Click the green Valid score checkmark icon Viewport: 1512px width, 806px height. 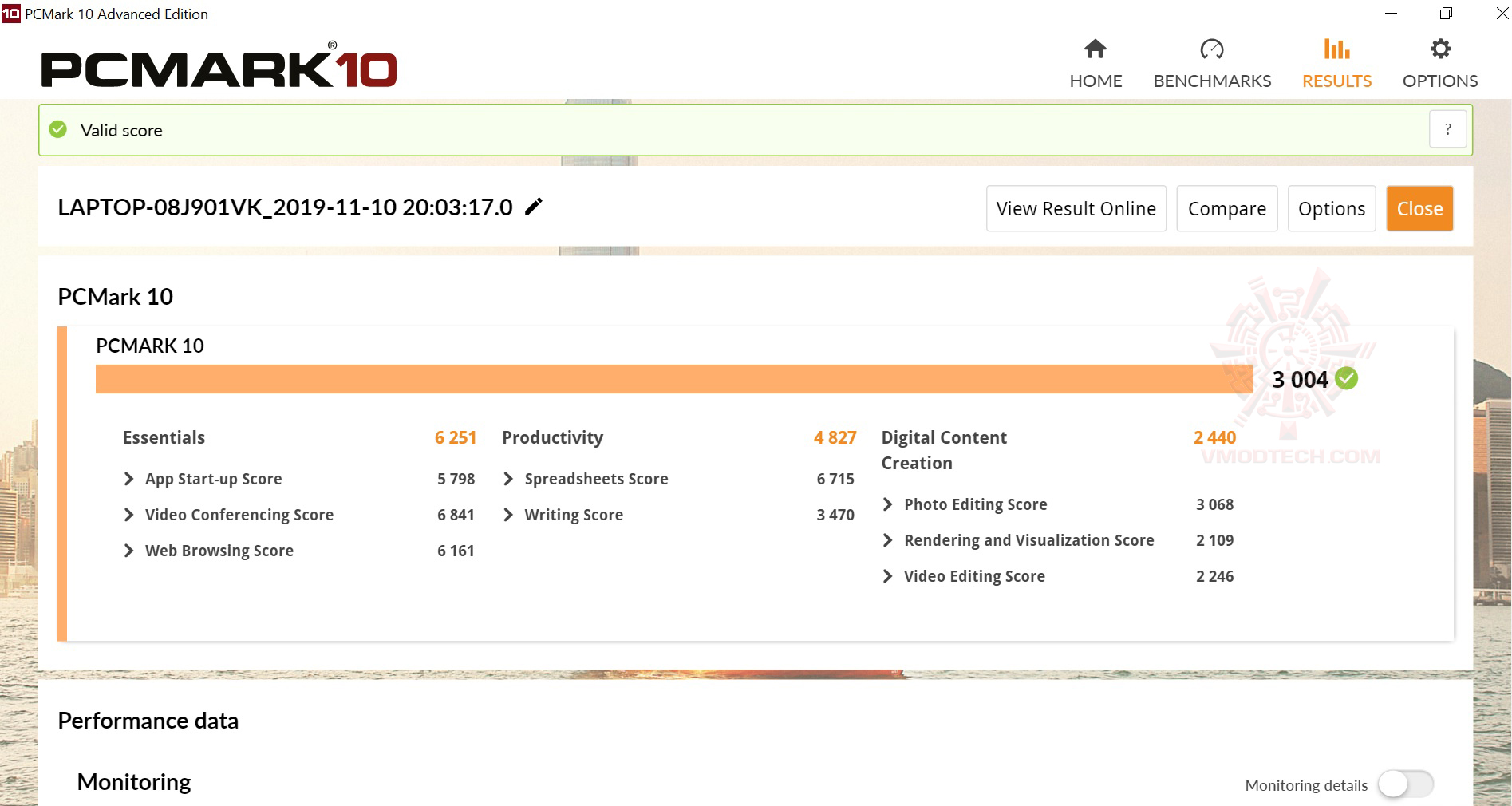pyautogui.click(x=58, y=129)
